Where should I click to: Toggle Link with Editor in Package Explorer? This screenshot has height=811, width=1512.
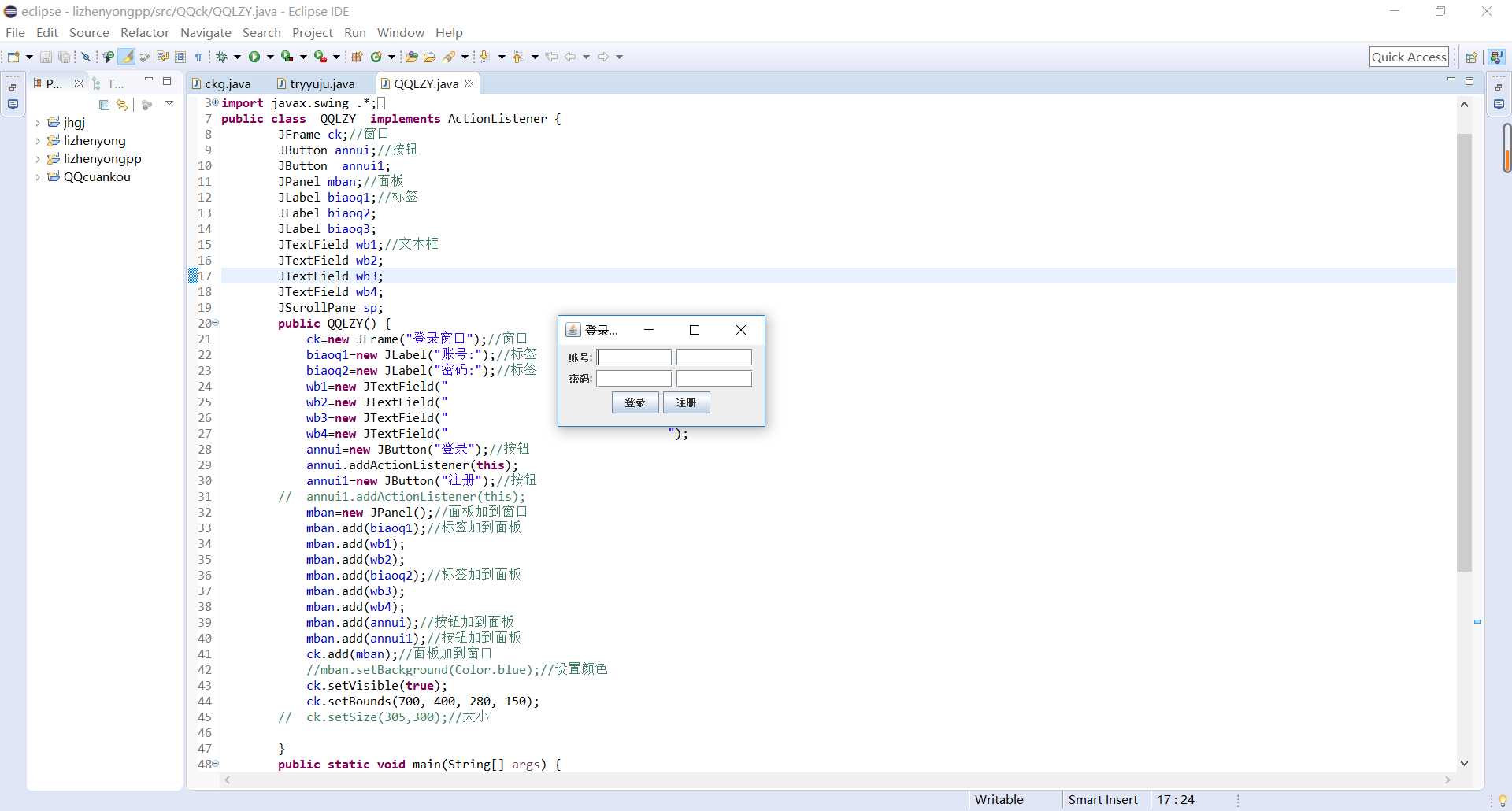122,105
